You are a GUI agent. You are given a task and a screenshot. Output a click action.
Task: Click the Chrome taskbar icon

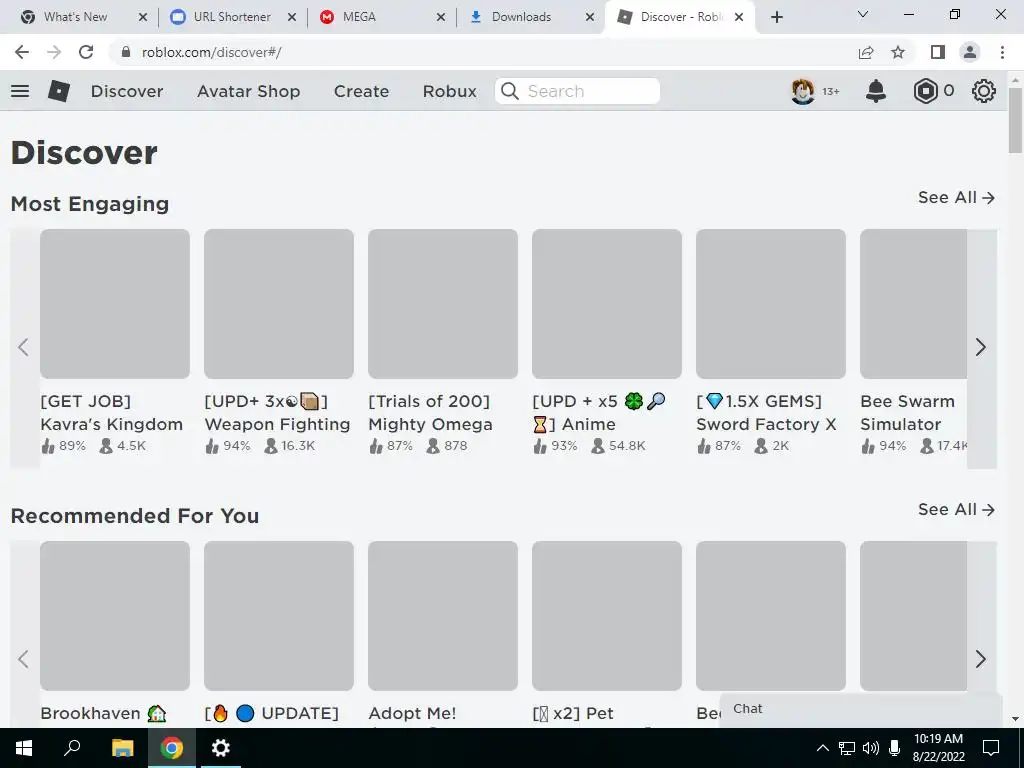(172, 748)
